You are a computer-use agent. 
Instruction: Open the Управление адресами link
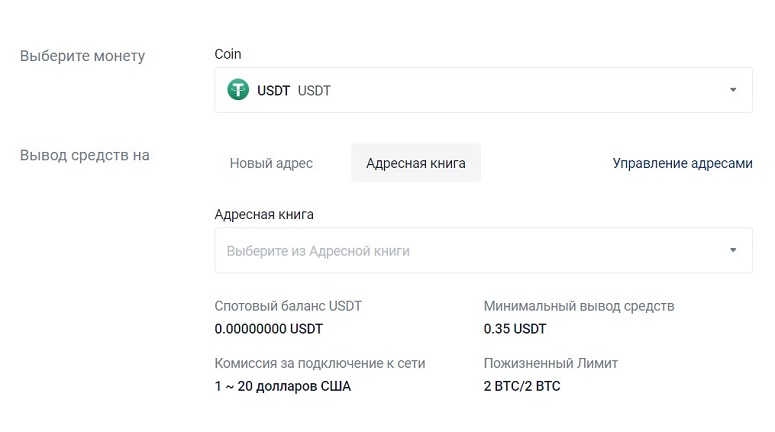[682, 163]
